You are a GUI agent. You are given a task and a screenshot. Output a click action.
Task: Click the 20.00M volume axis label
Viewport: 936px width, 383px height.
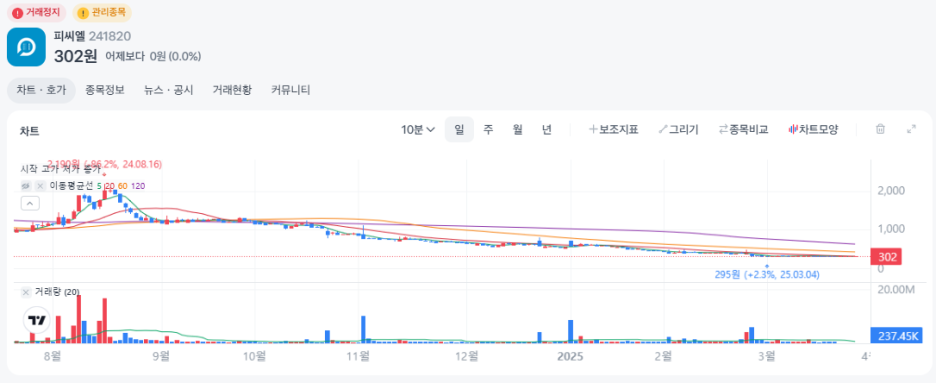895,290
